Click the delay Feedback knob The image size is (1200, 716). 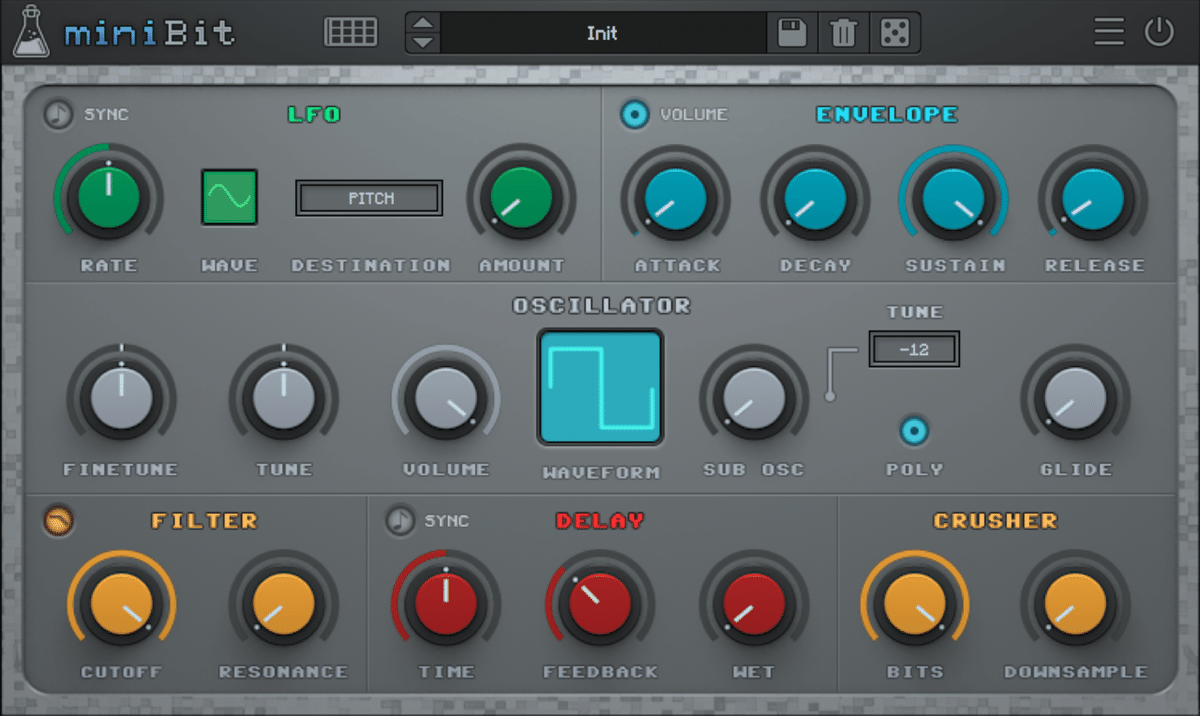tap(600, 603)
